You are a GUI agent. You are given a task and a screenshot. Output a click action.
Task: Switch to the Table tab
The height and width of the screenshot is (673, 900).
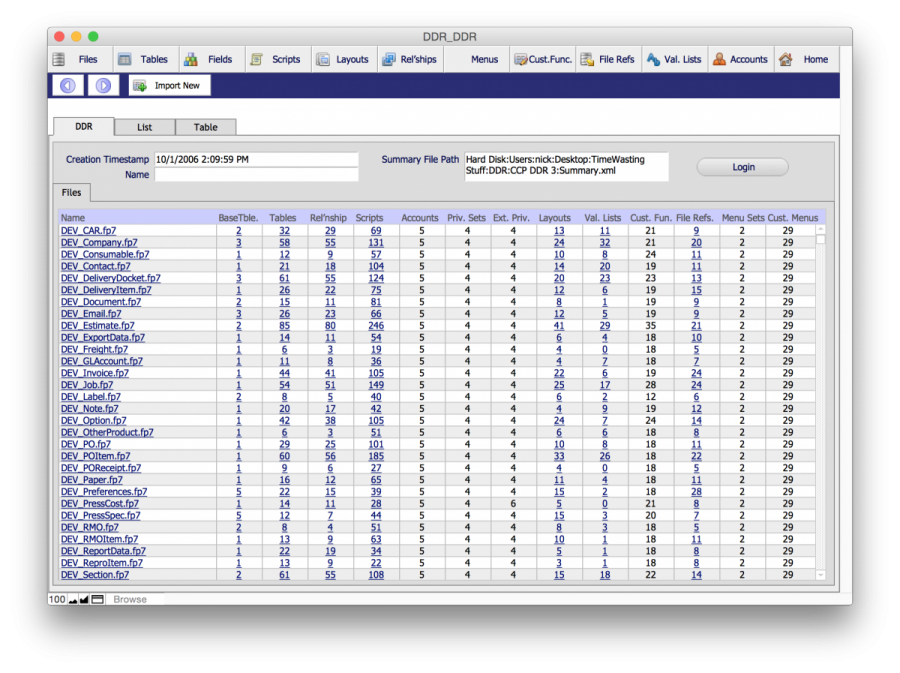[x=206, y=127]
